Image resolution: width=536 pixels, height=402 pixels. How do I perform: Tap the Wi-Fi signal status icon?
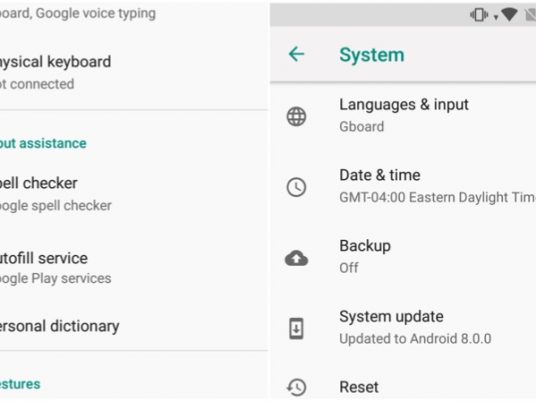[509, 15]
